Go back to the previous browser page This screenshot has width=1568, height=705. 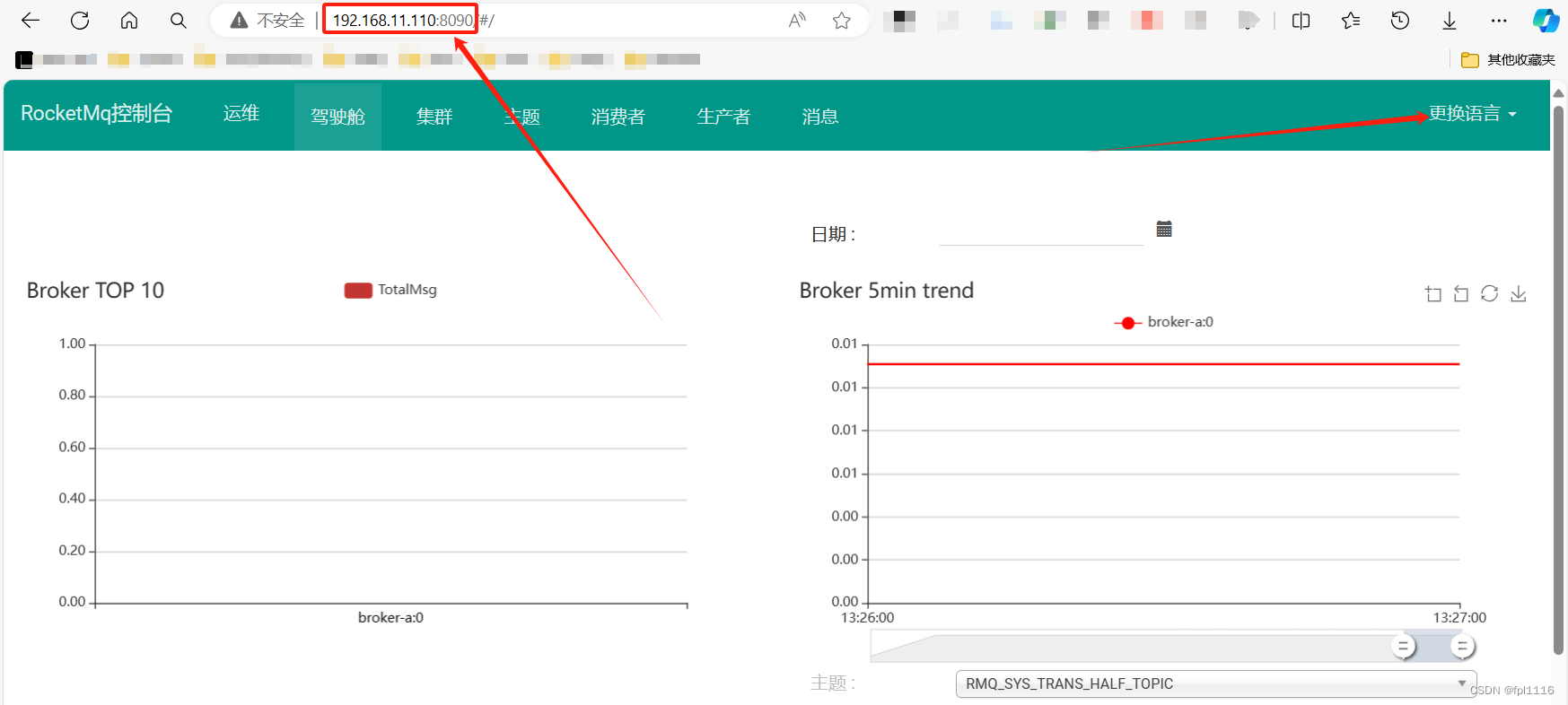[31, 21]
